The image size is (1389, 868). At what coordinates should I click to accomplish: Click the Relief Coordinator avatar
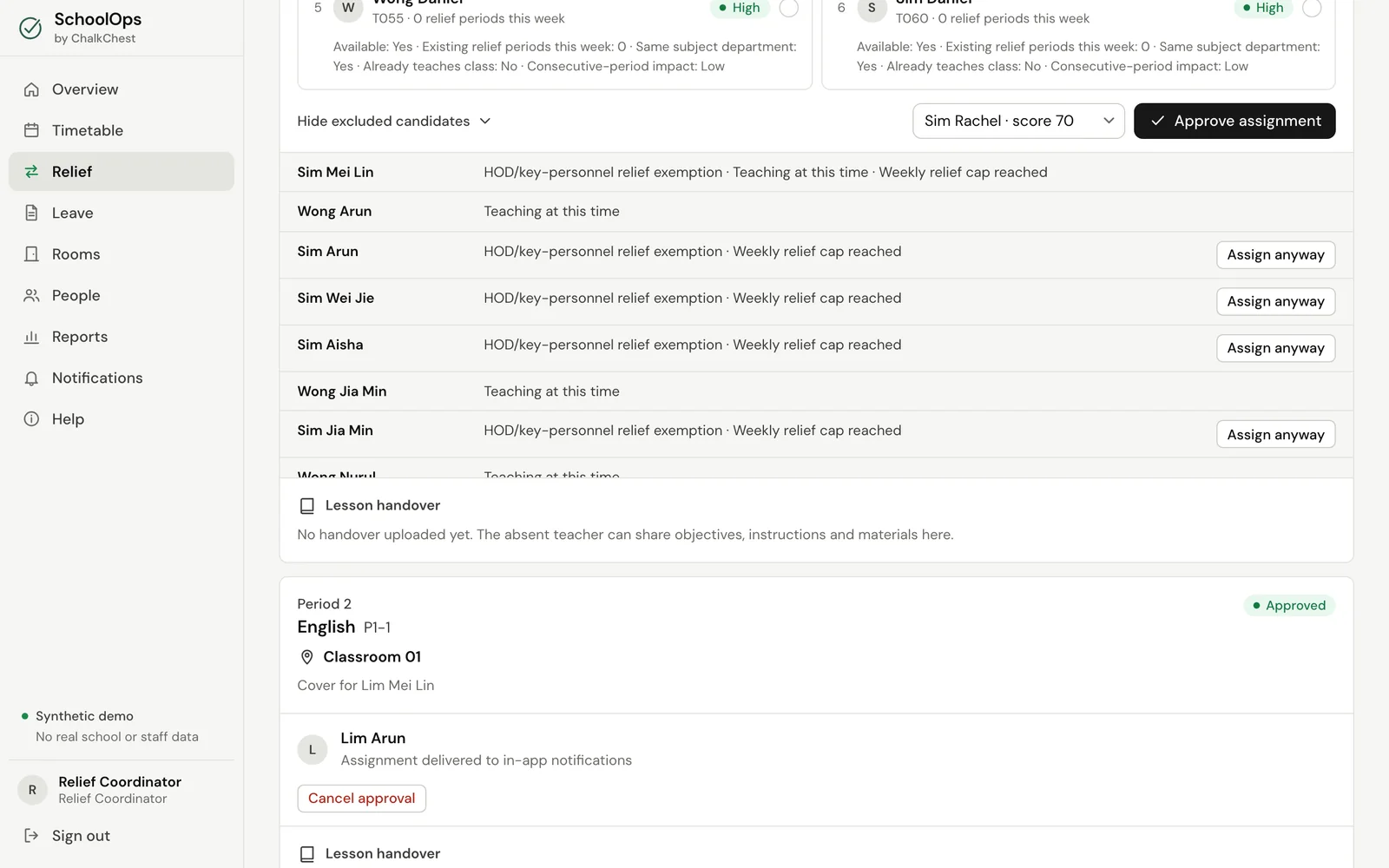click(33, 790)
